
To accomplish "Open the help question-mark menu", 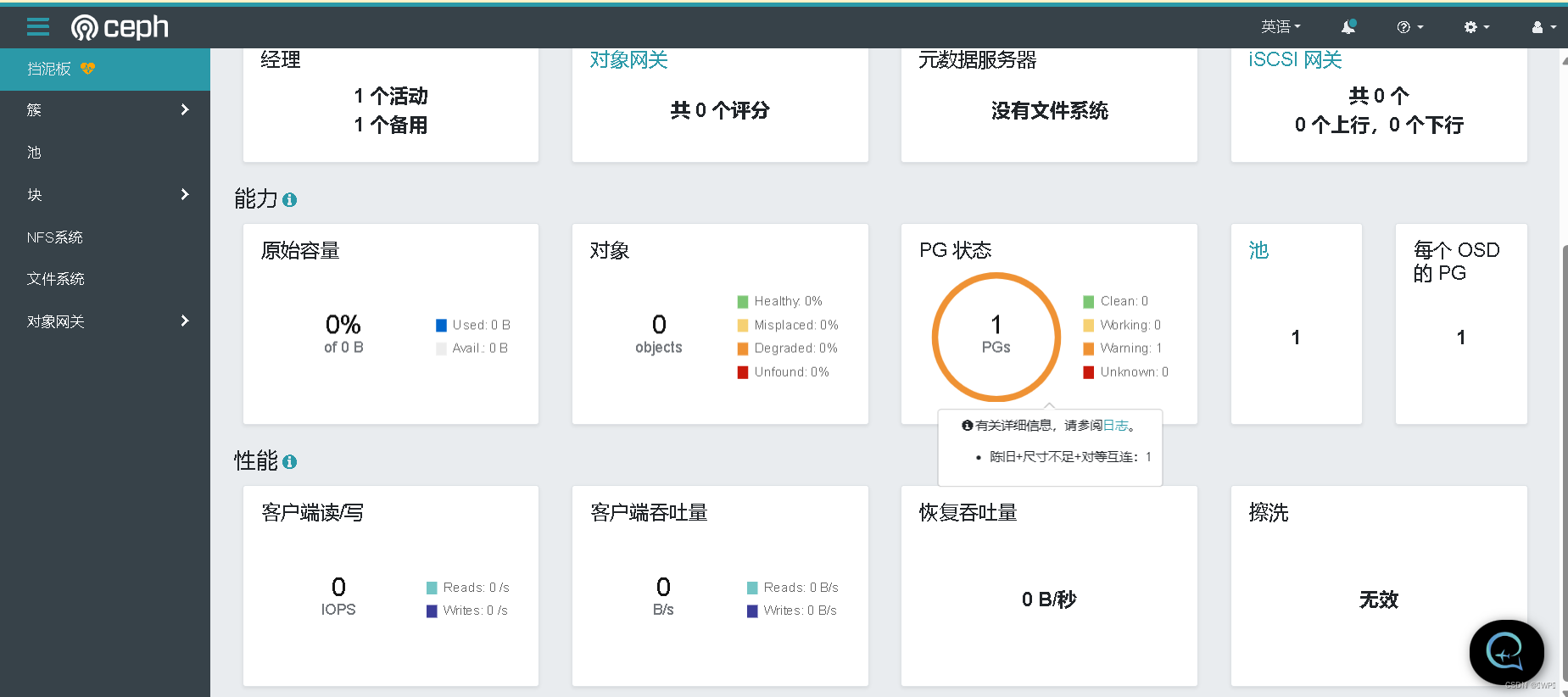I will [1409, 27].
